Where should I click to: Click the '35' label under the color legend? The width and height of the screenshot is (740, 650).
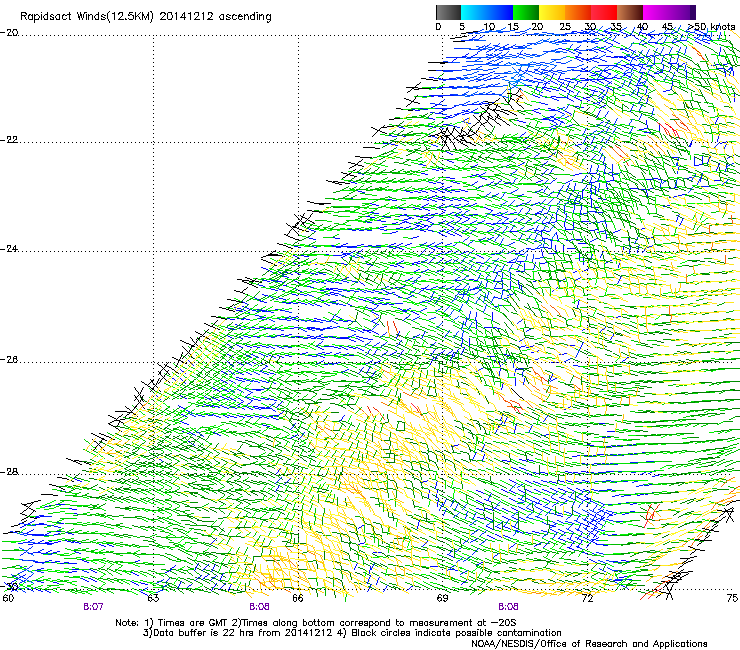(x=616, y=27)
